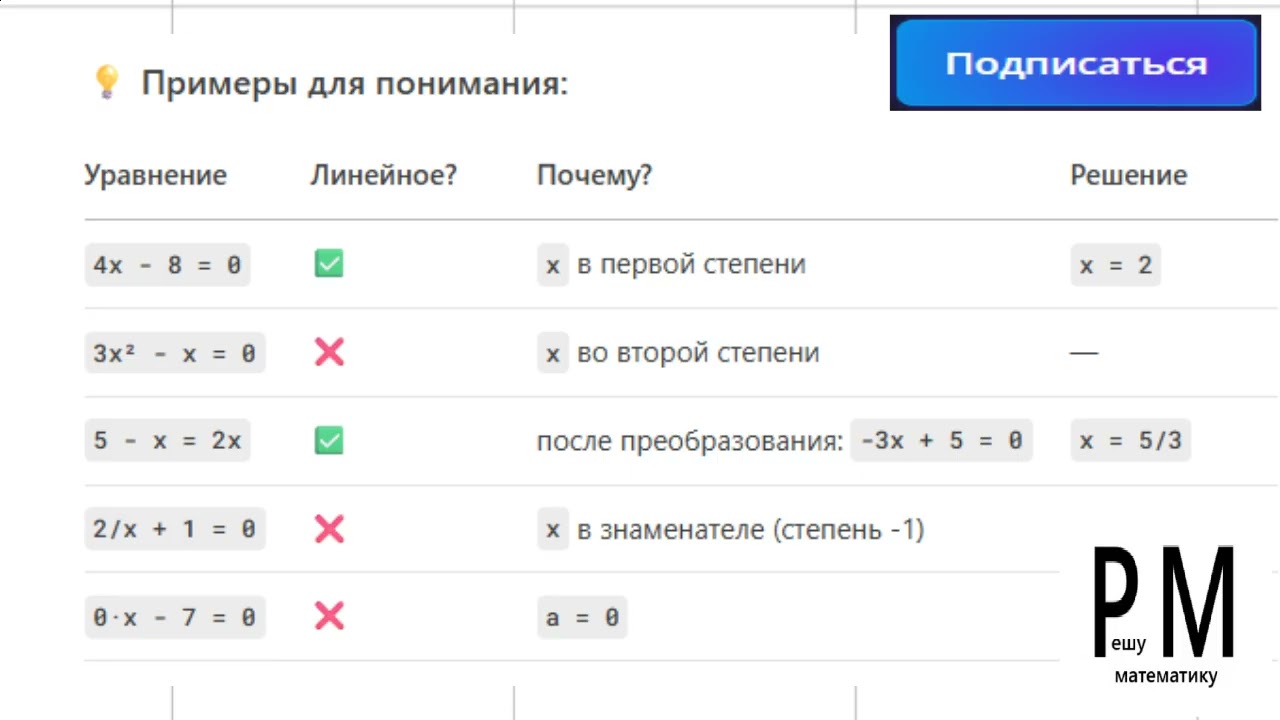This screenshot has width=1280, height=720.
Task: Select the equation 0·x - 7 = 0
Action: [175, 617]
